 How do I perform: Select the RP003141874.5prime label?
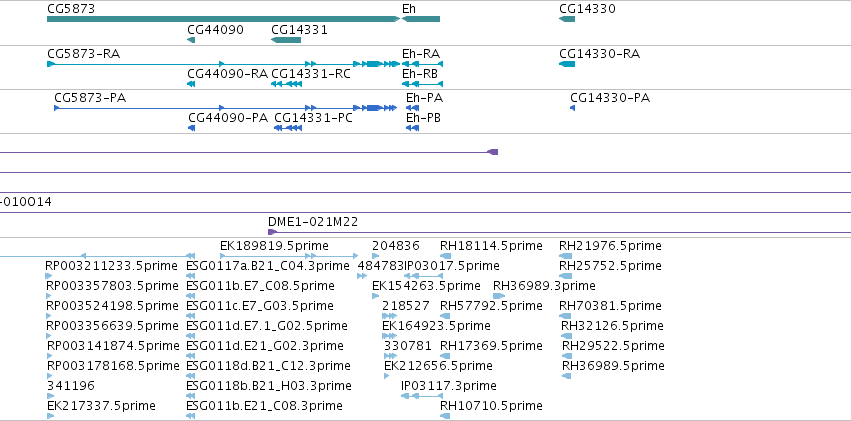click(113, 346)
